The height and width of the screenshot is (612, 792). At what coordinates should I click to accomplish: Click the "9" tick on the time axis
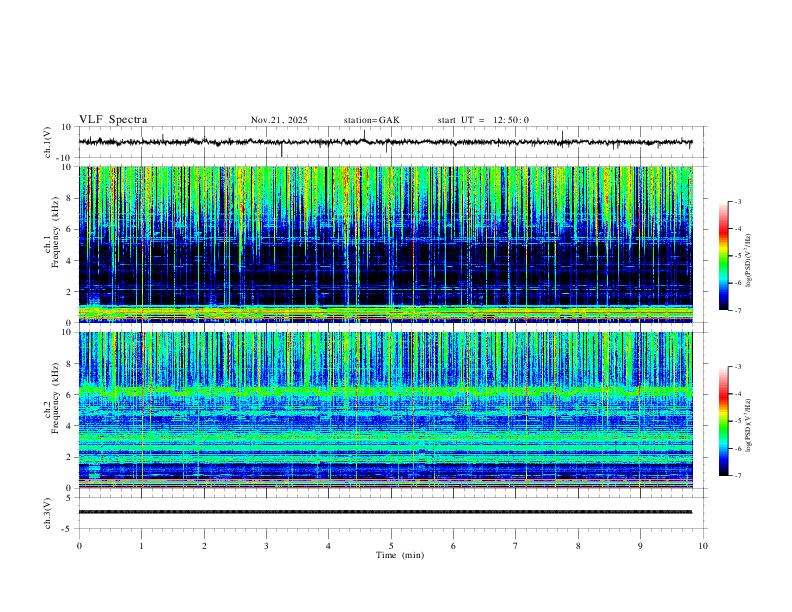pyautogui.click(x=640, y=546)
